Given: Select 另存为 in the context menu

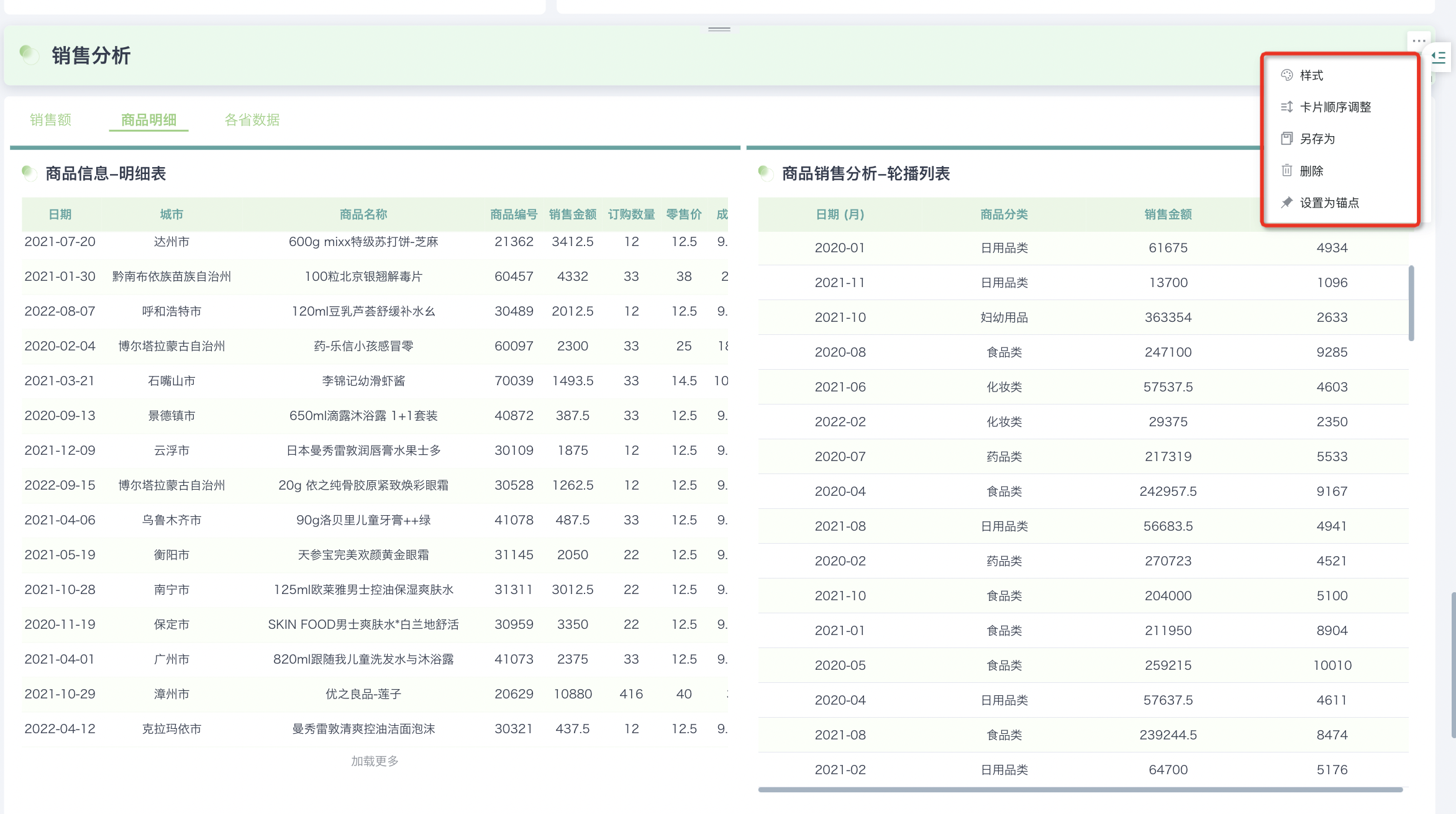Looking at the screenshot, I should (x=1317, y=139).
